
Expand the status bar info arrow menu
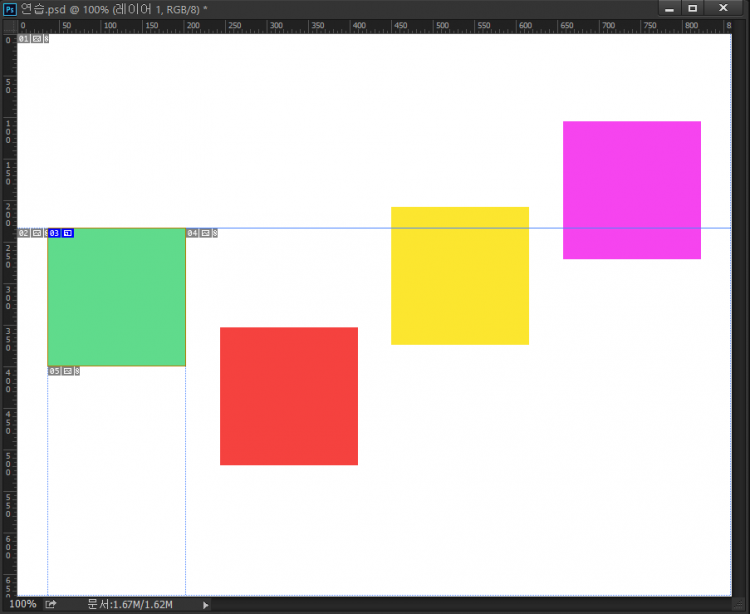click(206, 605)
